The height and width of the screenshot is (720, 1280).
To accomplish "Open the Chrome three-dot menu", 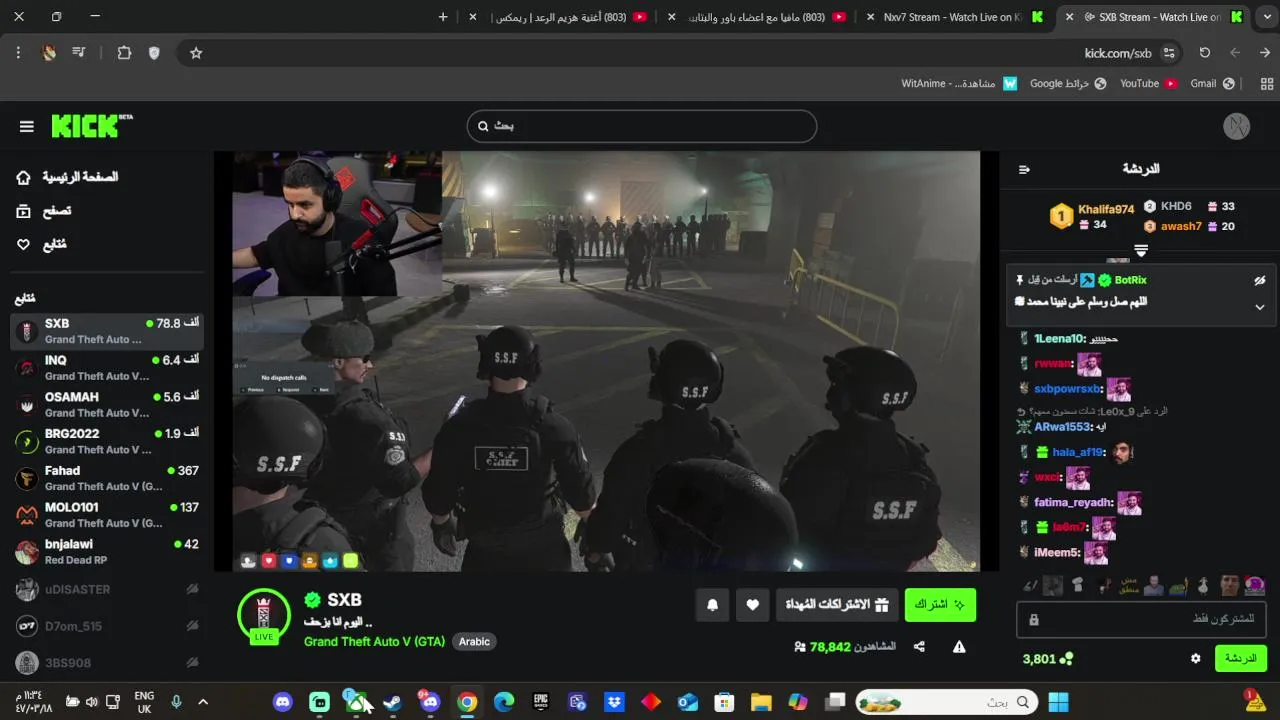I will [18, 53].
